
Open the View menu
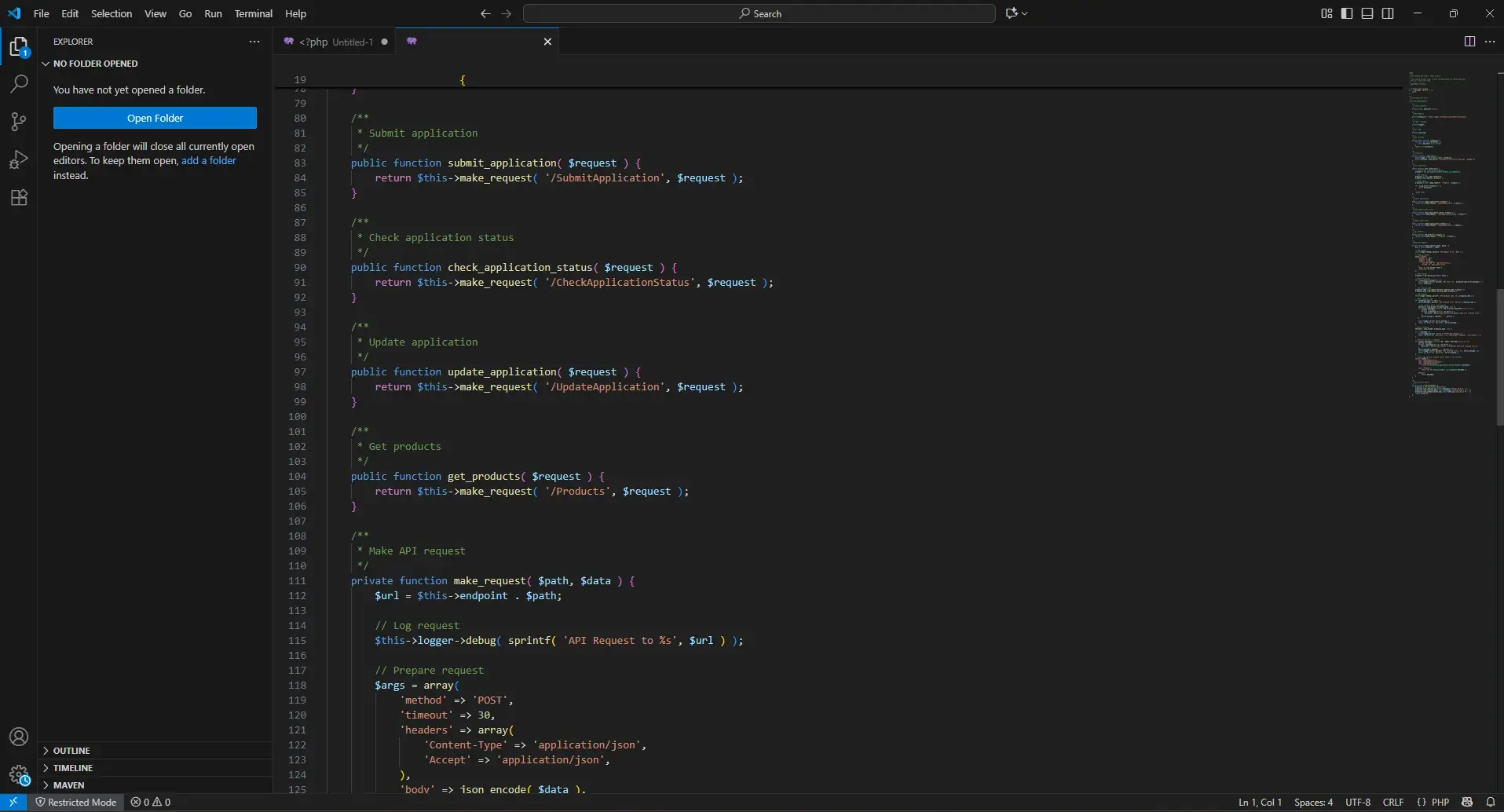coord(156,13)
